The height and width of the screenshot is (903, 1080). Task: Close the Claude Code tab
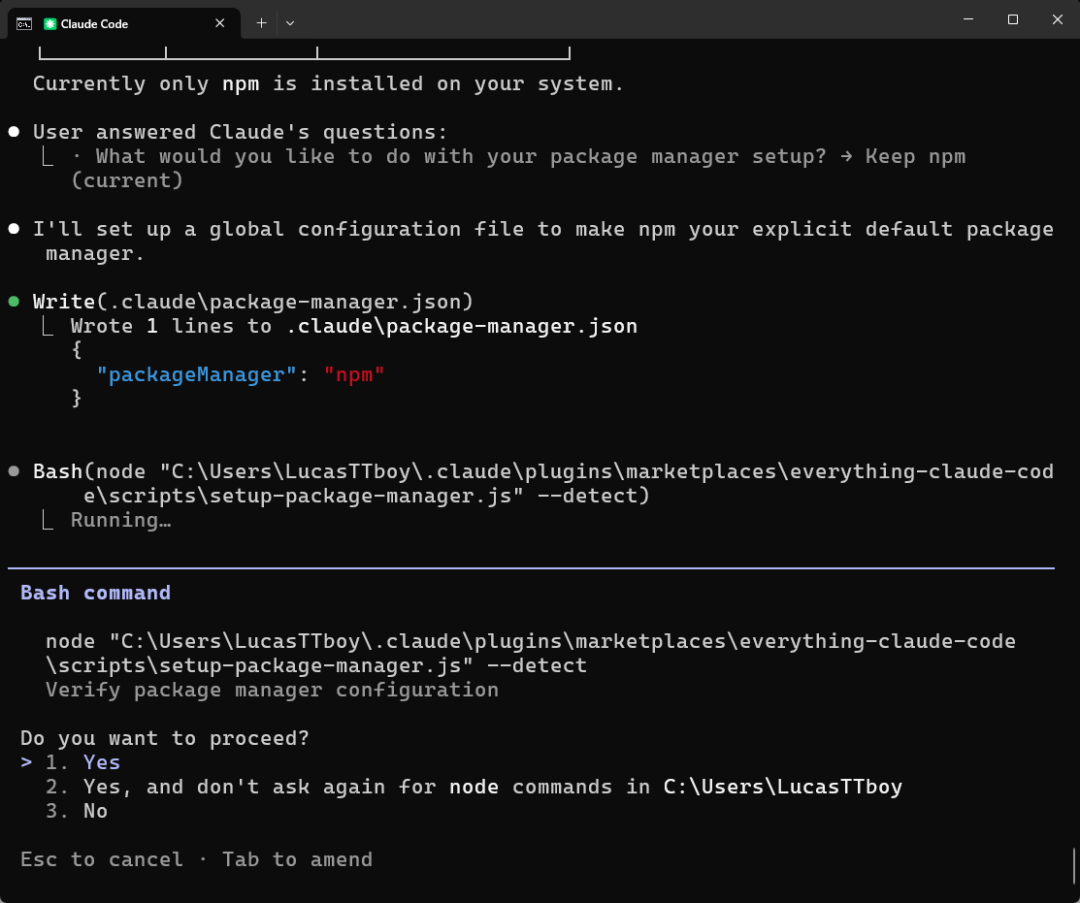[220, 23]
